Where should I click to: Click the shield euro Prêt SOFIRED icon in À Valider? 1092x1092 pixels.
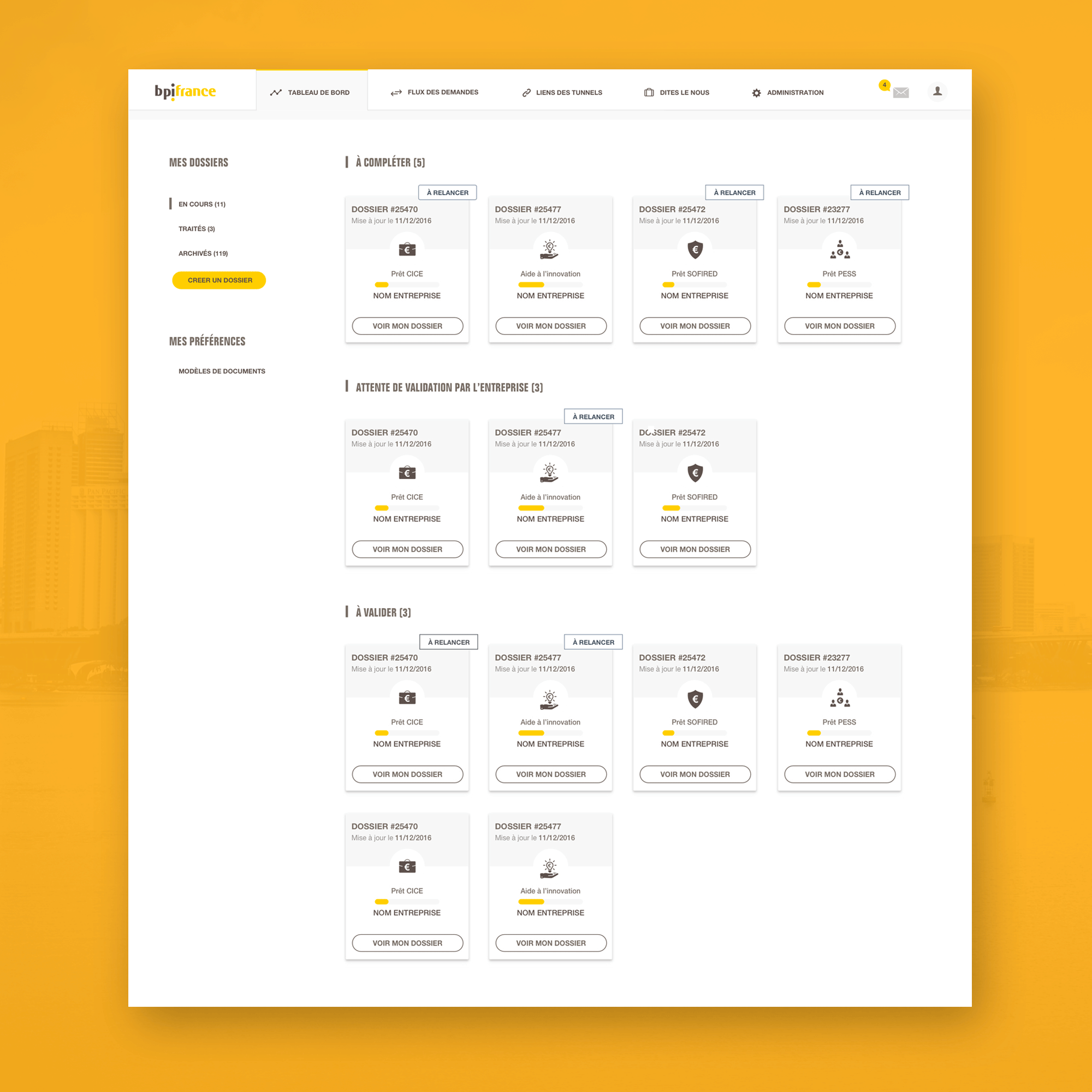(x=695, y=699)
